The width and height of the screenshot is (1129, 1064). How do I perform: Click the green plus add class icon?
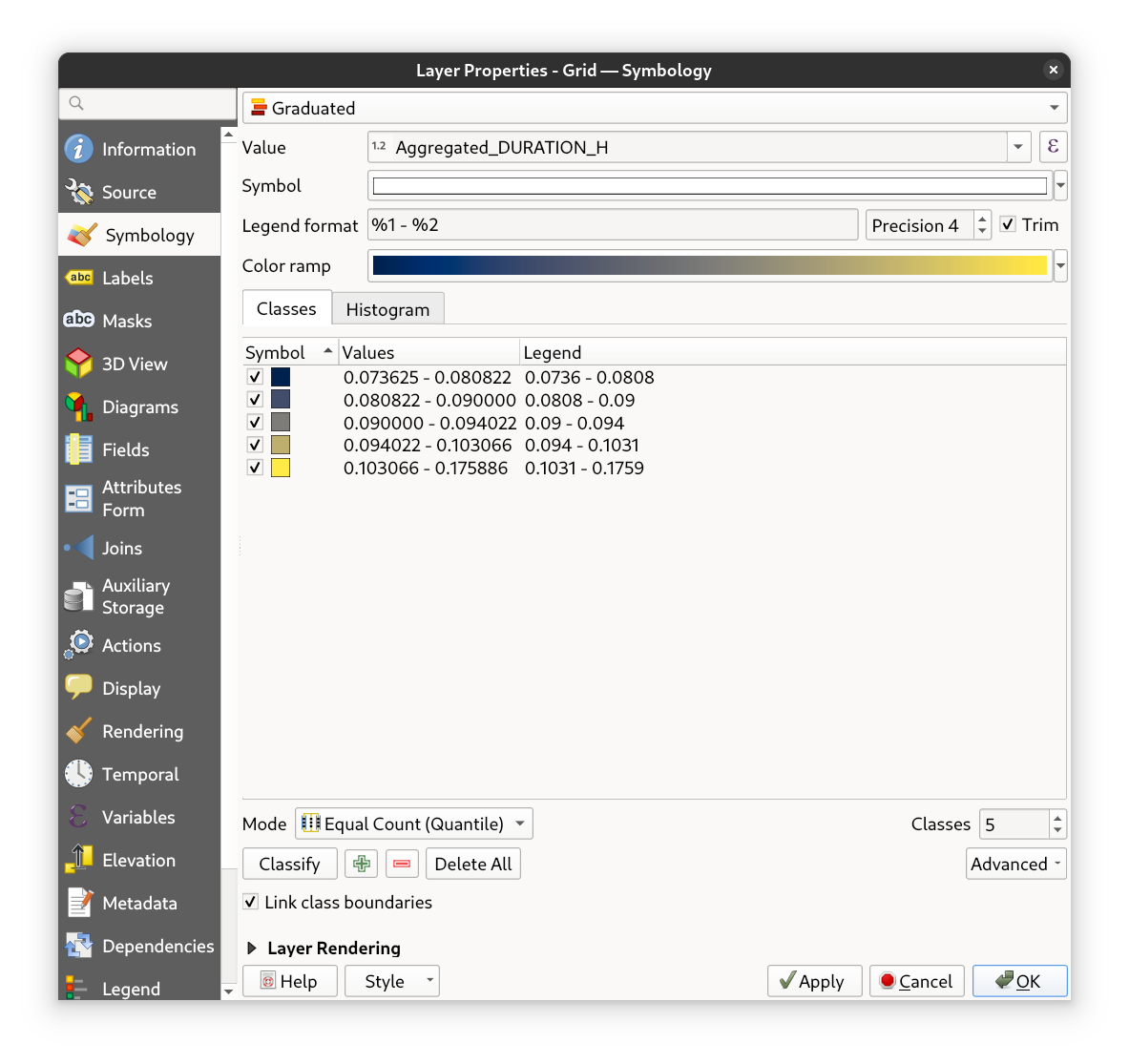(361, 864)
